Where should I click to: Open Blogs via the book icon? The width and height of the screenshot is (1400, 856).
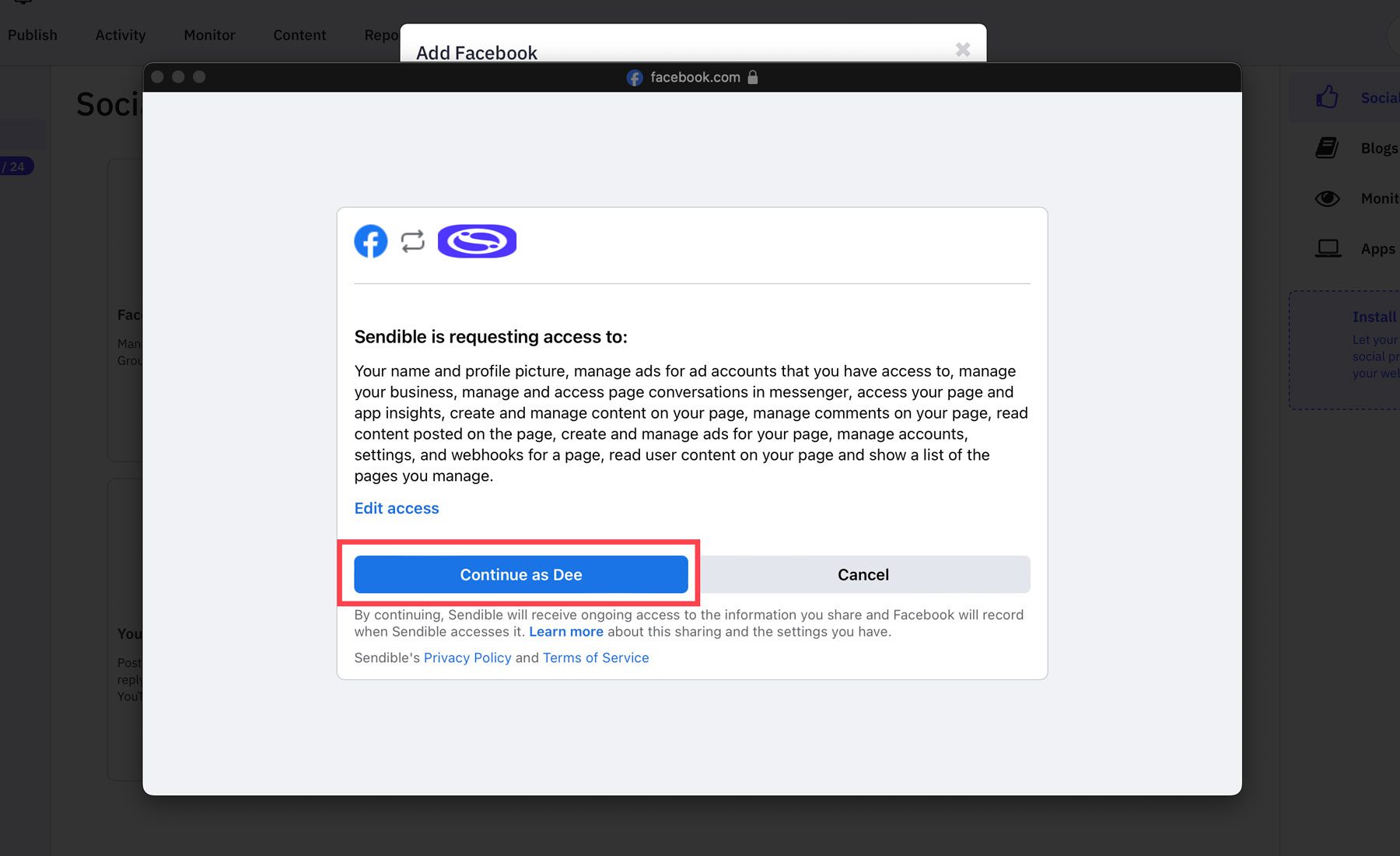click(1328, 147)
